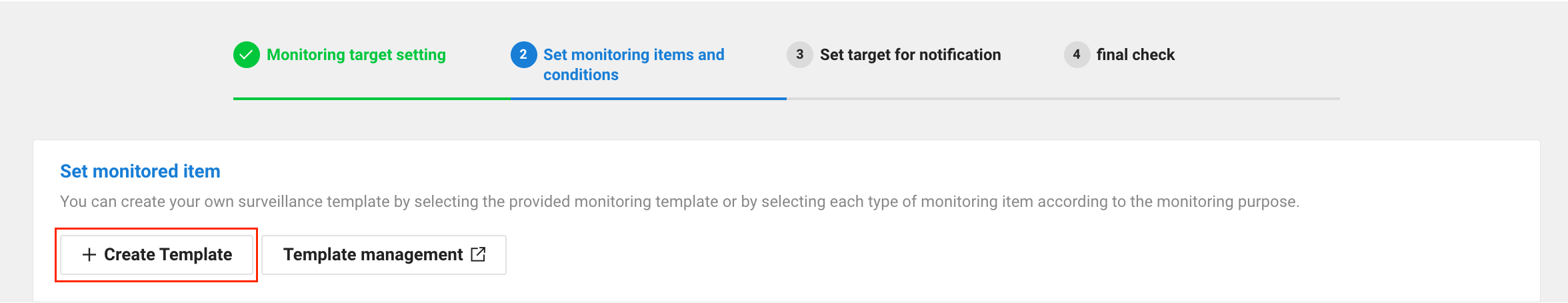Go to Monitoring target setting step
The image size is (1568, 303).
pyautogui.click(x=356, y=55)
